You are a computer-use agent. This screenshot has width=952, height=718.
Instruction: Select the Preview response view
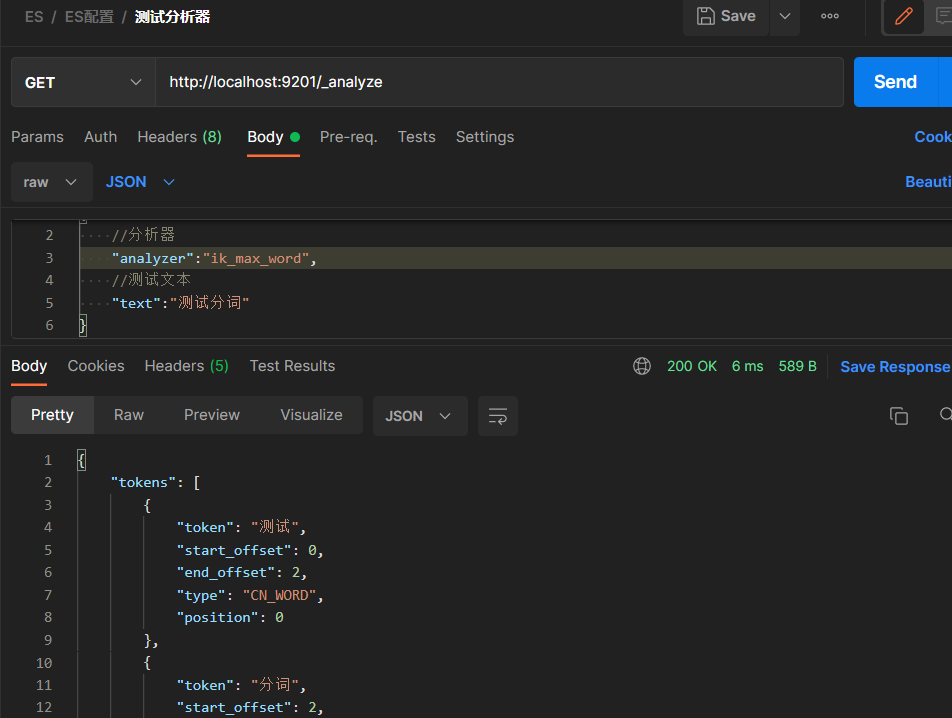212,415
